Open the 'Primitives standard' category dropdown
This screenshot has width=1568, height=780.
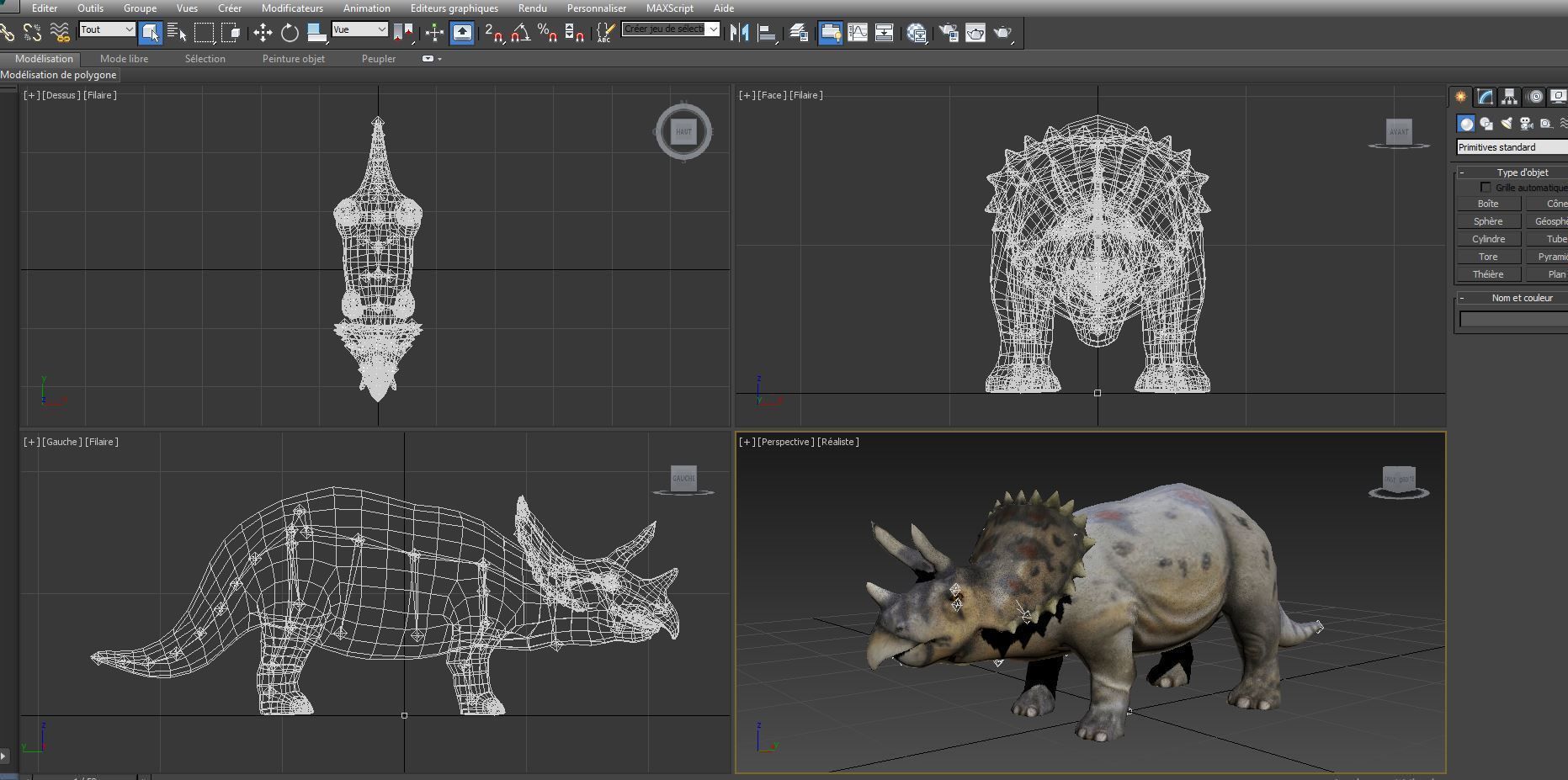pos(1512,147)
